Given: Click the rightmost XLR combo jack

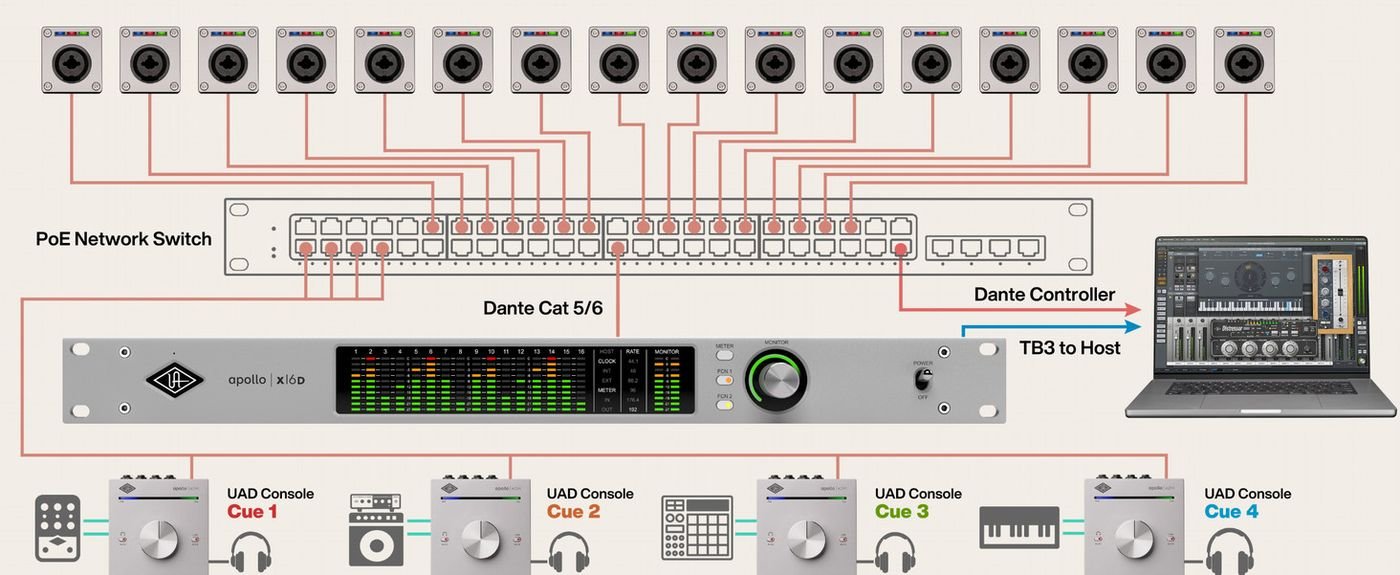Looking at the screenshot, I should pos(1244,60).
